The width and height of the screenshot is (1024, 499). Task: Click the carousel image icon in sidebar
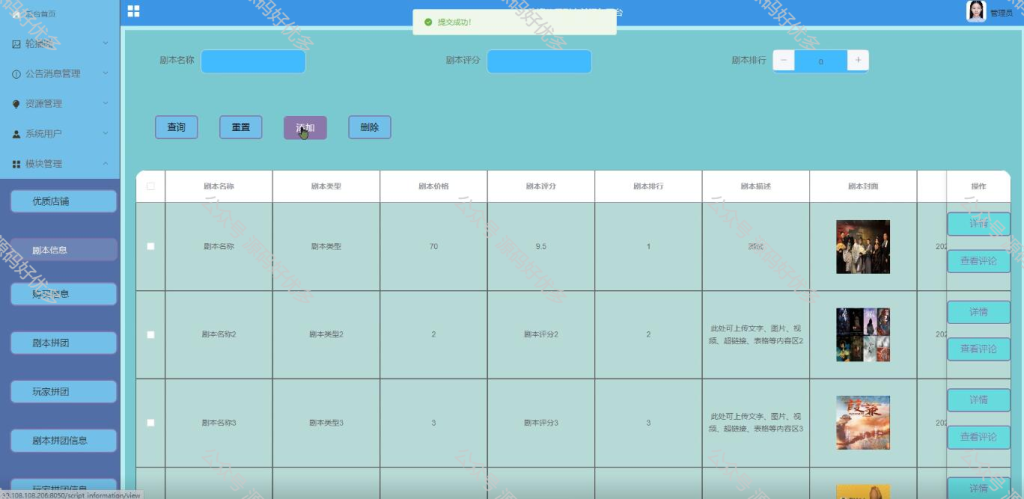coord(16,44)
